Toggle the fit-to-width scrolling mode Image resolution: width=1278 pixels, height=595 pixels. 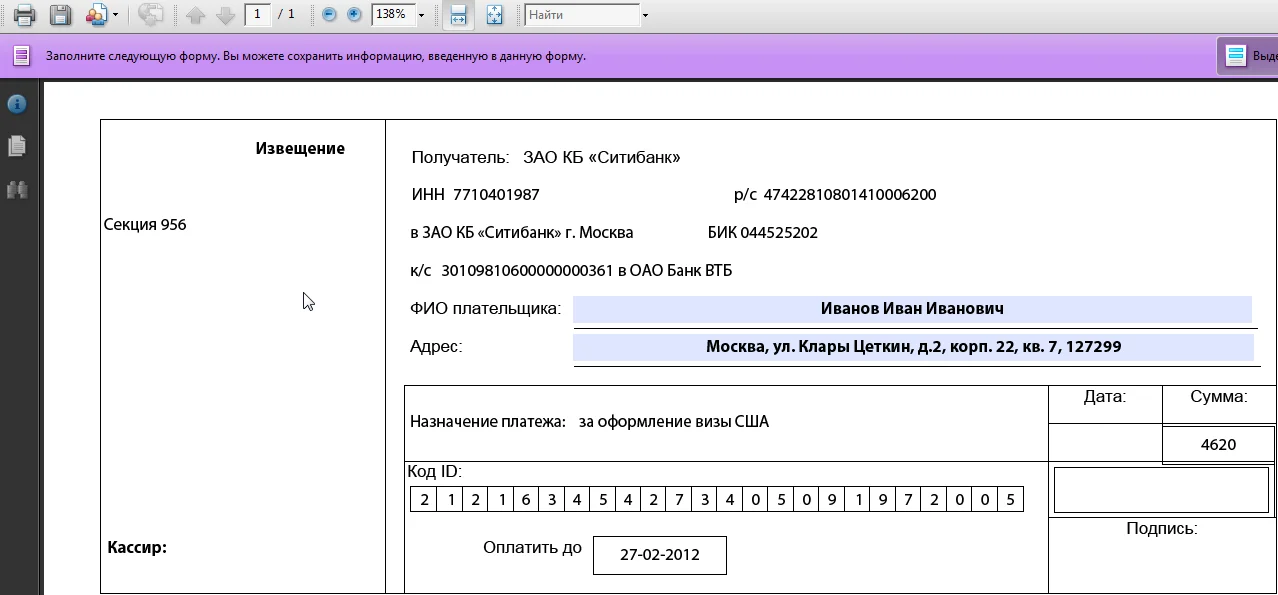tap(458, 15)
